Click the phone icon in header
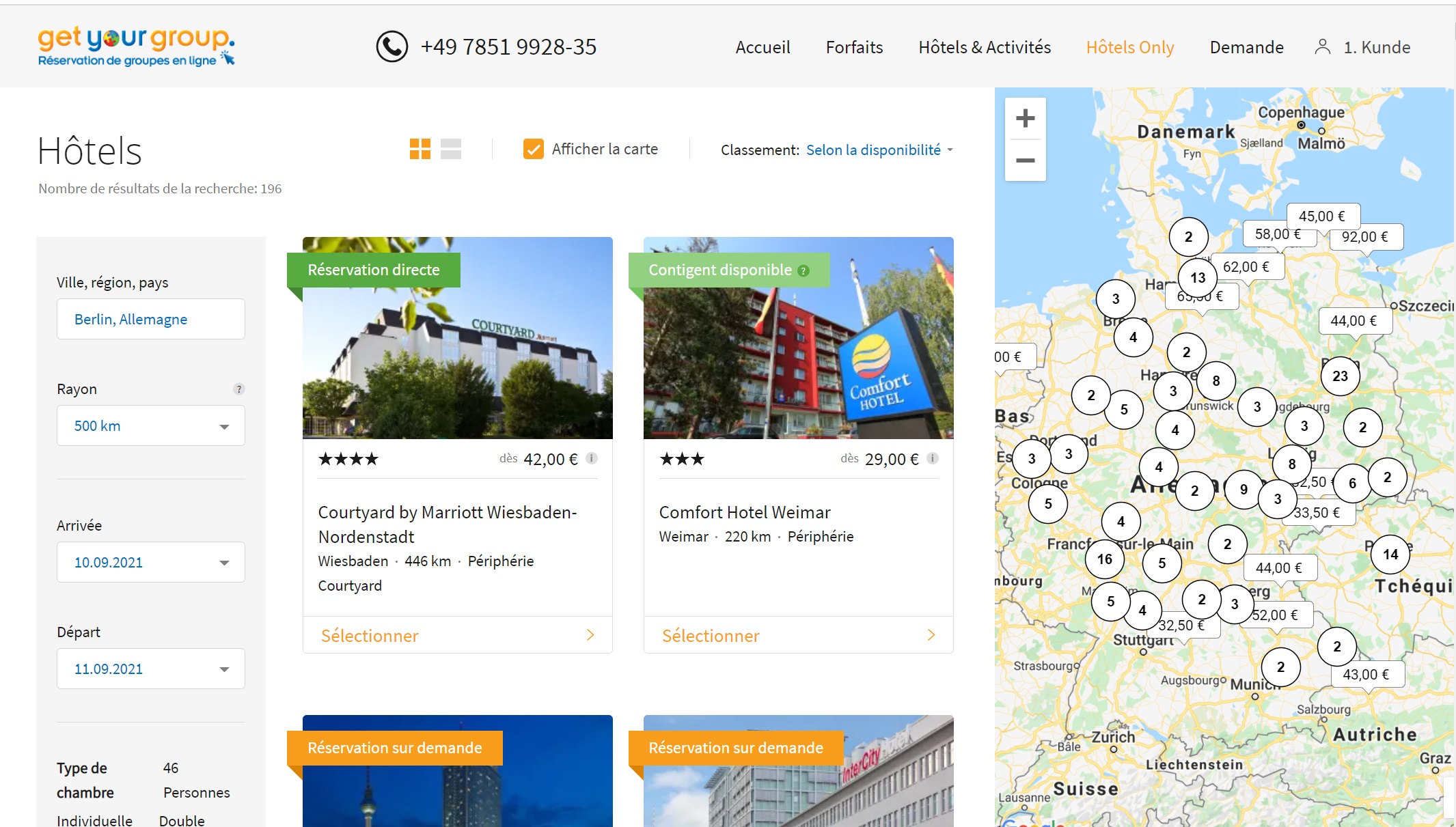The image size is (1456, 827). (x=392, y=46)
